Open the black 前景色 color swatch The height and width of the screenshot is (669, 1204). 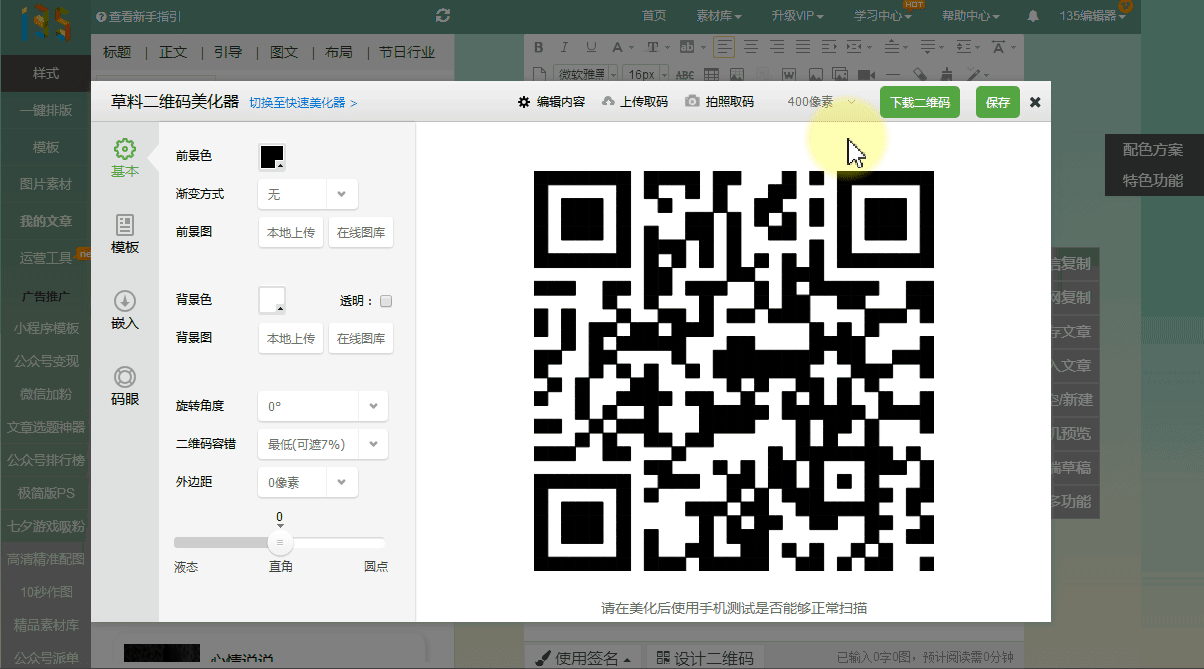pos(272,157)
